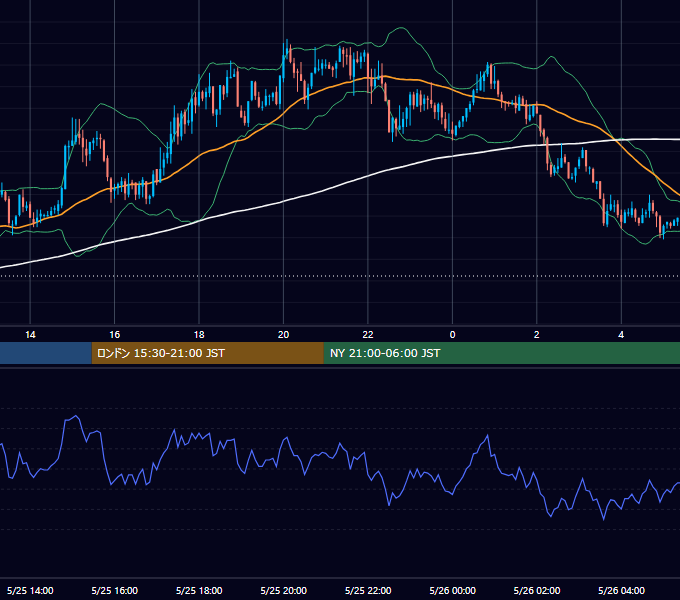Image resolution: width=680 pixels, height=600 pixels.
Task: Click the 5/25 22:00 date label
Action: pyautogui.click(x=368, y=590)
